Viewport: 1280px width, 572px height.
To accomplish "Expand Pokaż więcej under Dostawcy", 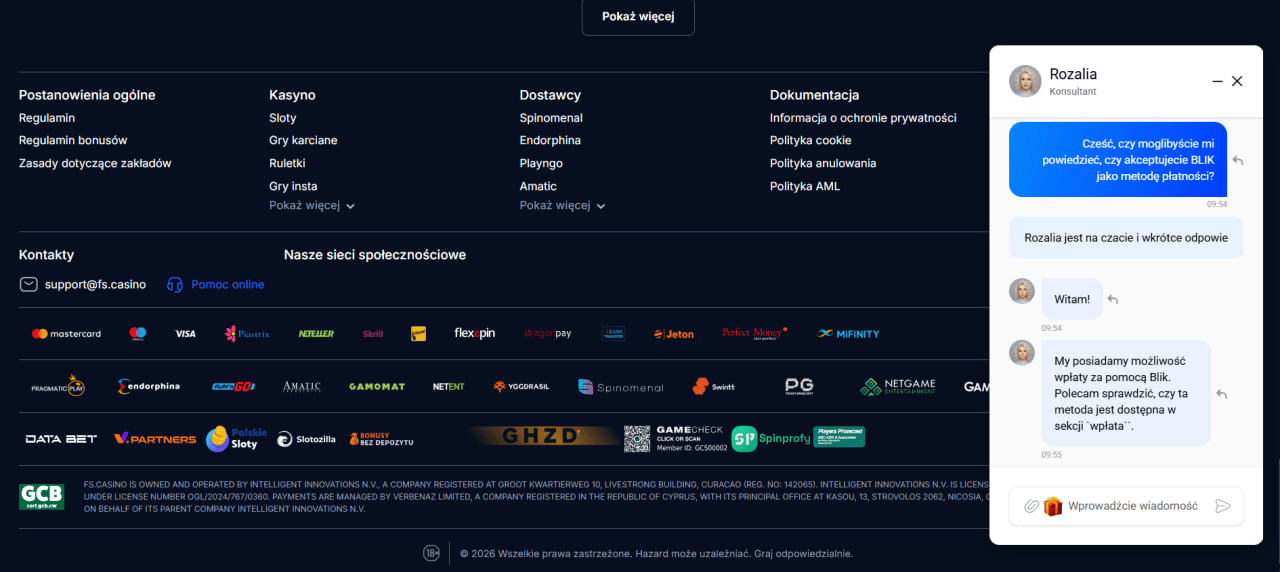I will tap(562, 205).
